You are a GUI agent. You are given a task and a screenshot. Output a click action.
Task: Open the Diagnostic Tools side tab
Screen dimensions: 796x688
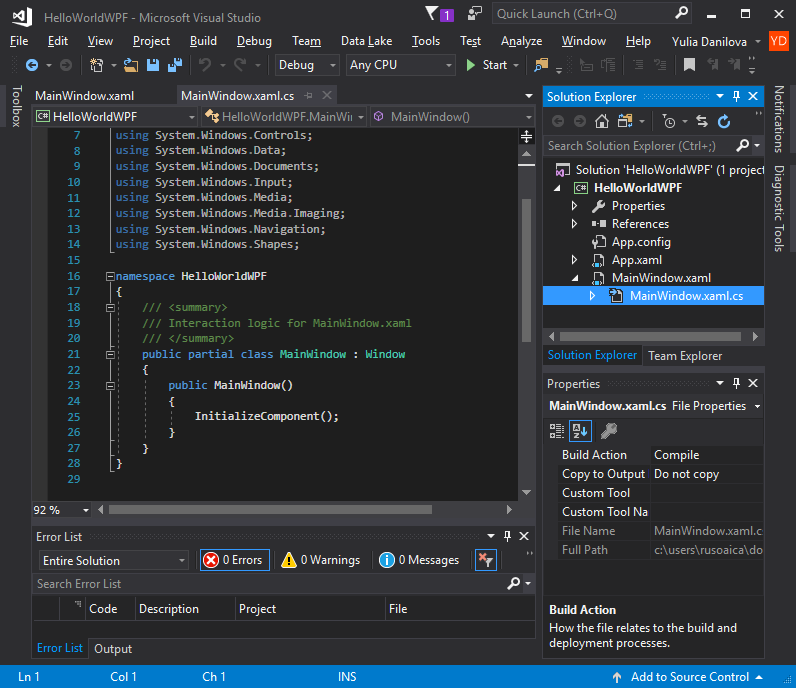pyautogui.click(x=779, y=208)
